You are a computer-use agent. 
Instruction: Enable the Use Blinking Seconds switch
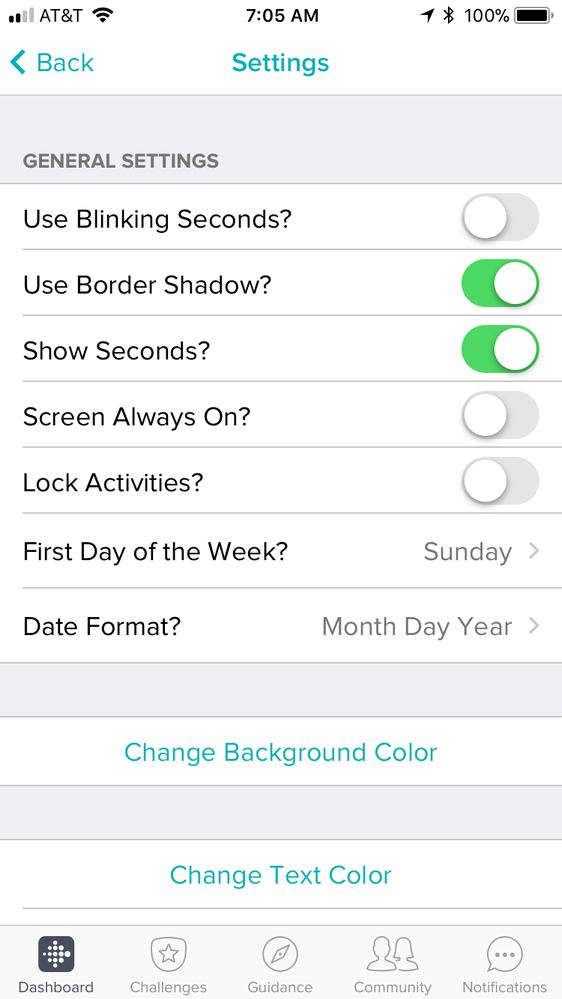point(500,217)
